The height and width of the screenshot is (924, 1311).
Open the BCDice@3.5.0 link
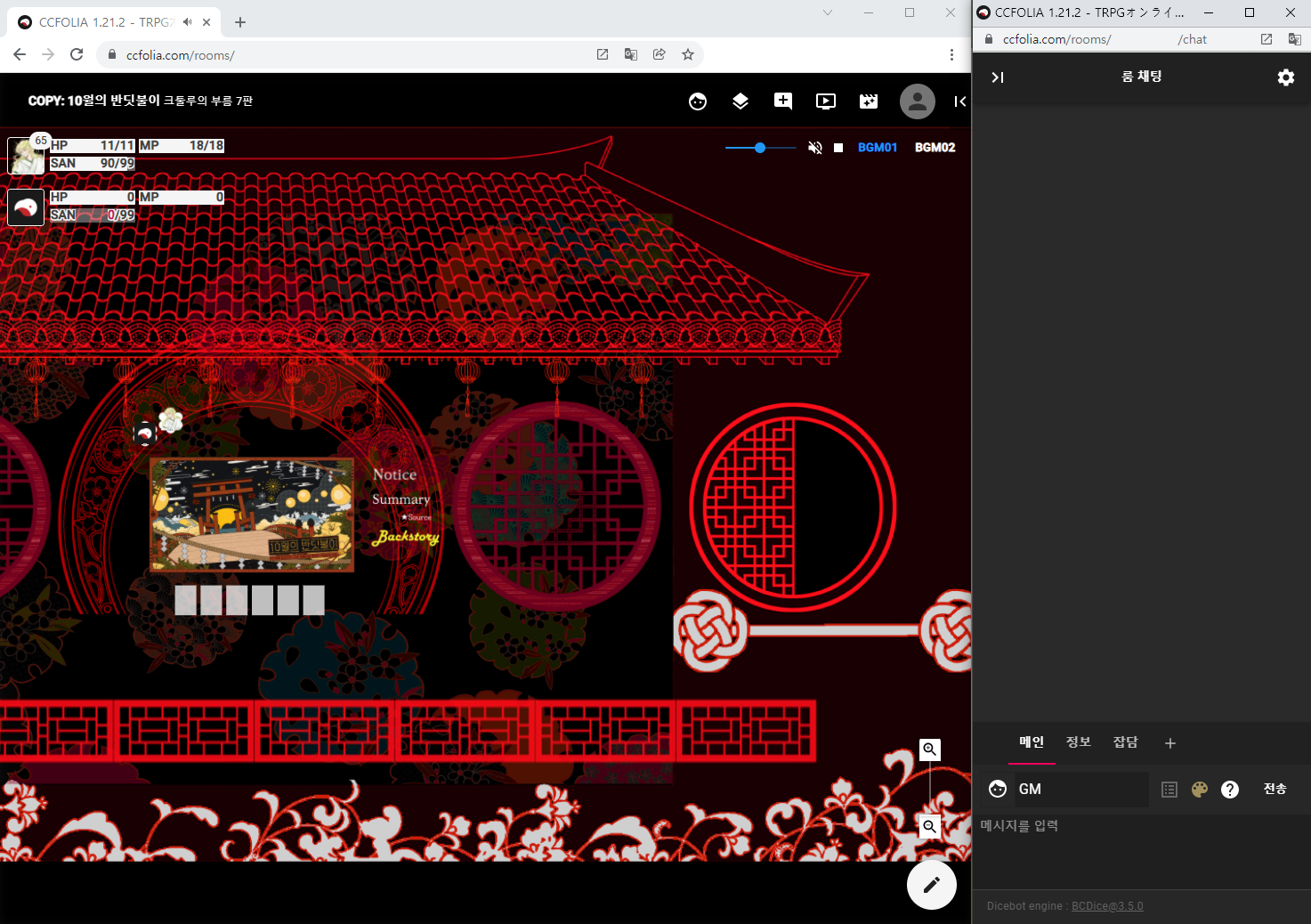point(1107,906)
